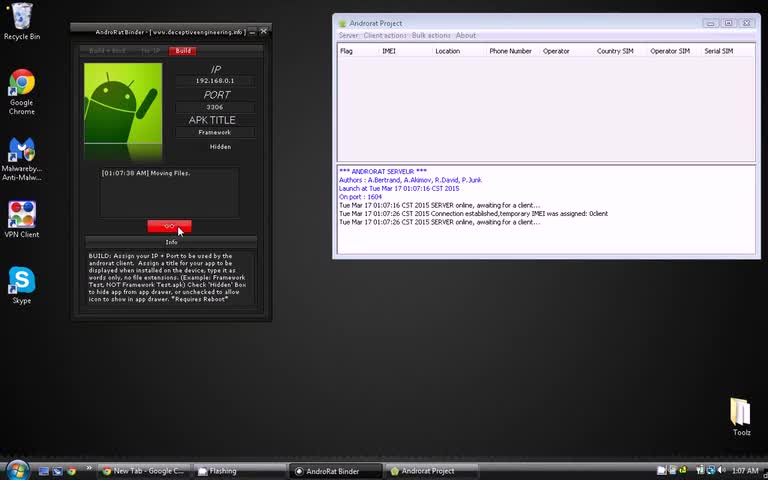
Task: Click Switch Between Windows quick launch icon
Action: [57, 471]
